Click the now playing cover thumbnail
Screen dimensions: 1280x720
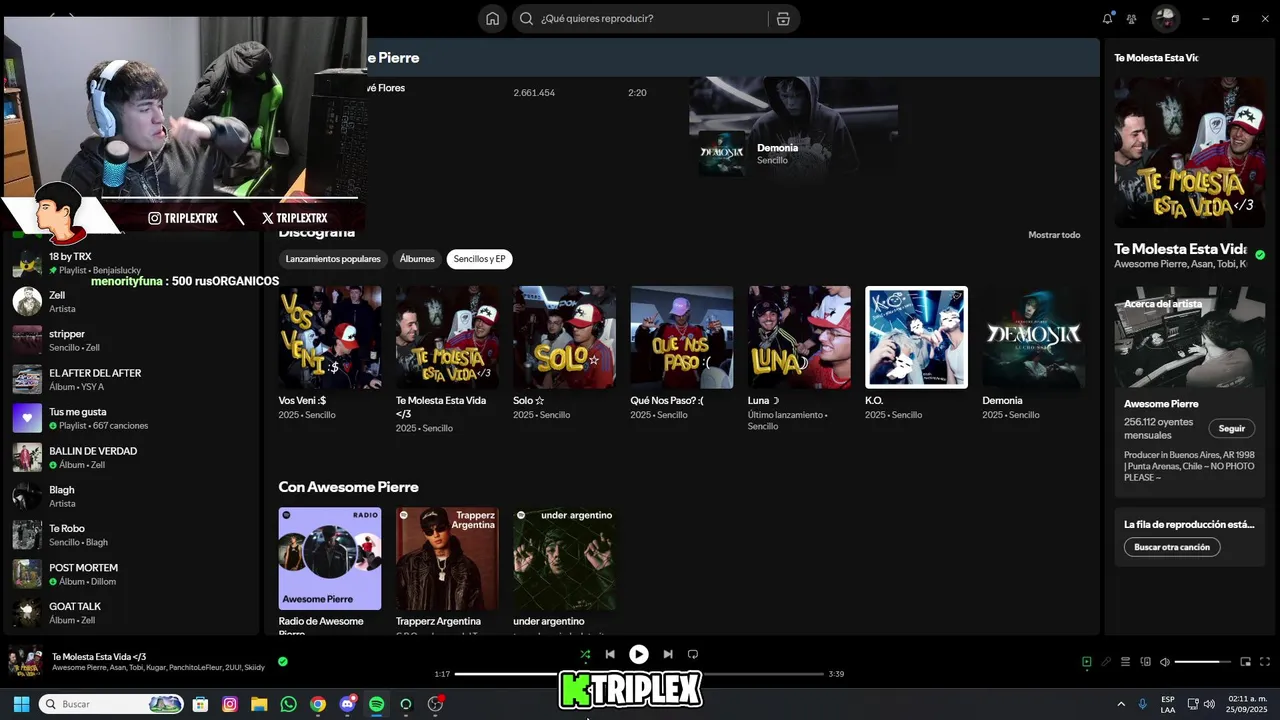tap(25, 662)
